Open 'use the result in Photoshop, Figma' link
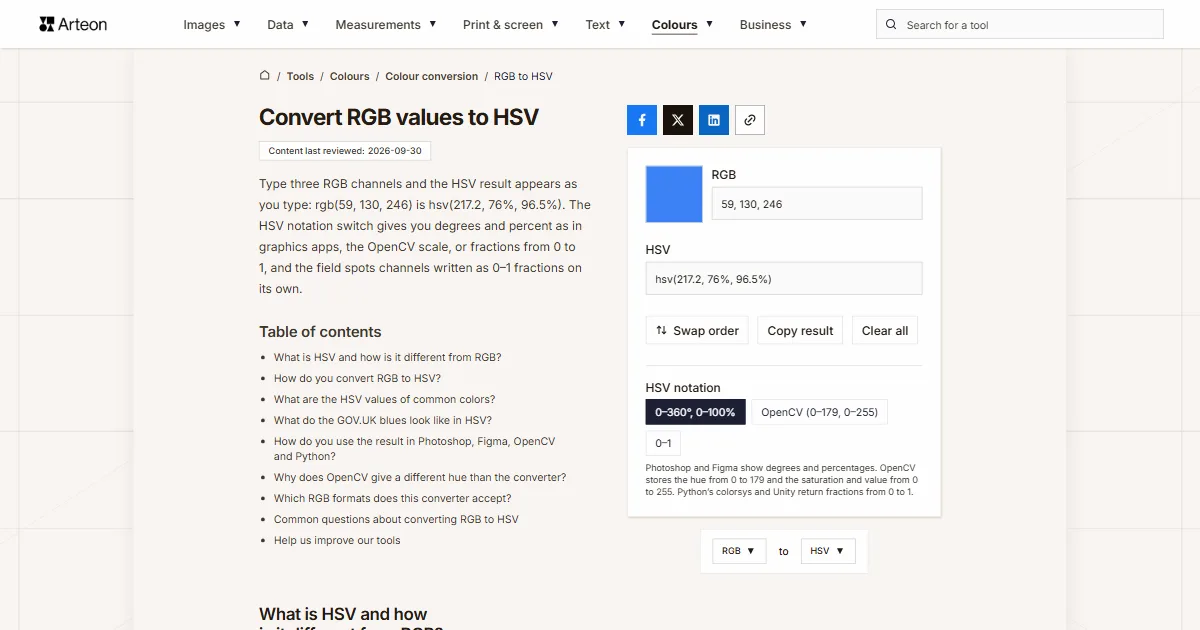The image size is (1200, 630). click(x=414, y=448)
